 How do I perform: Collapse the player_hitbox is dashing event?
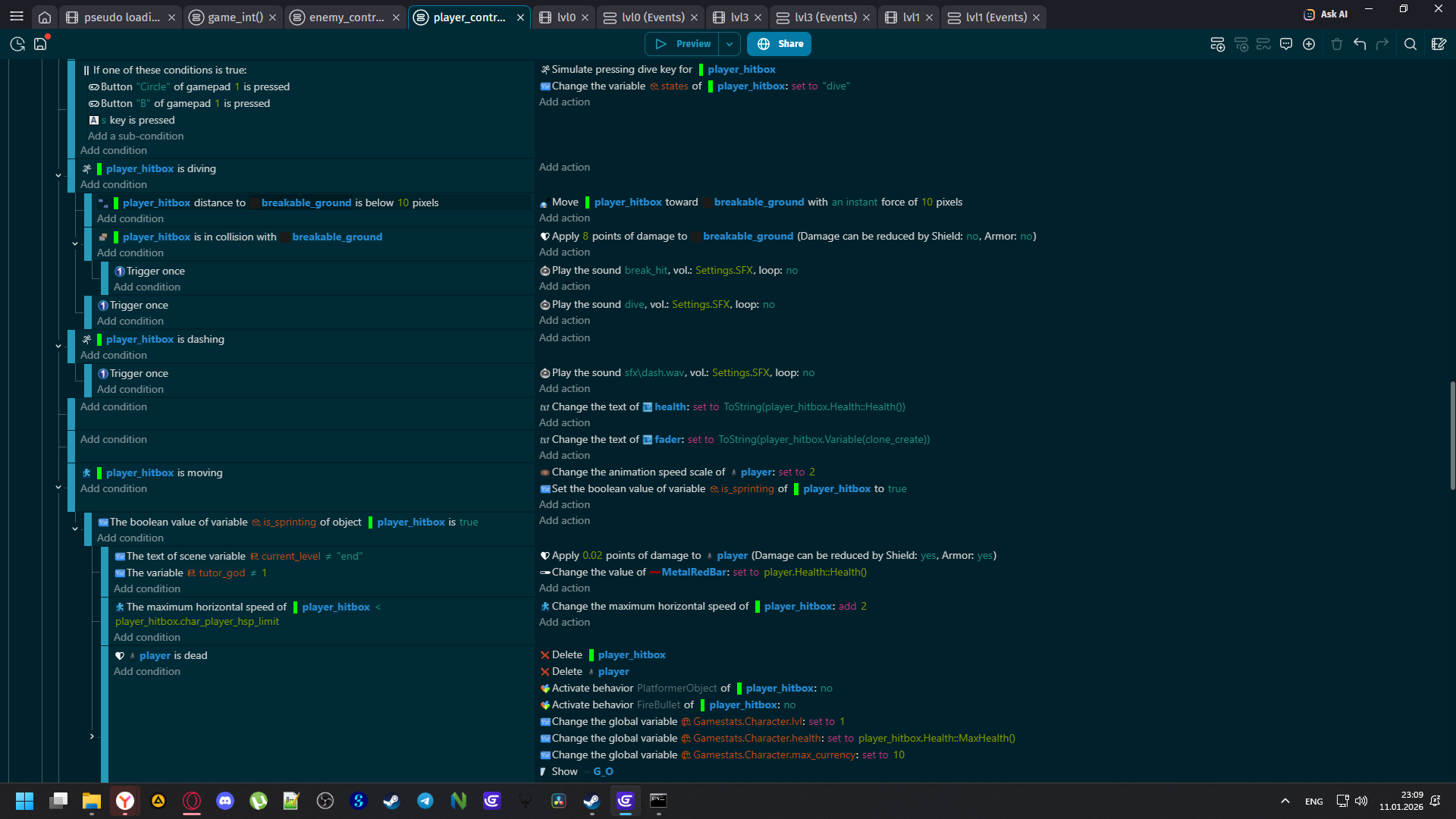tap(58, 346)
